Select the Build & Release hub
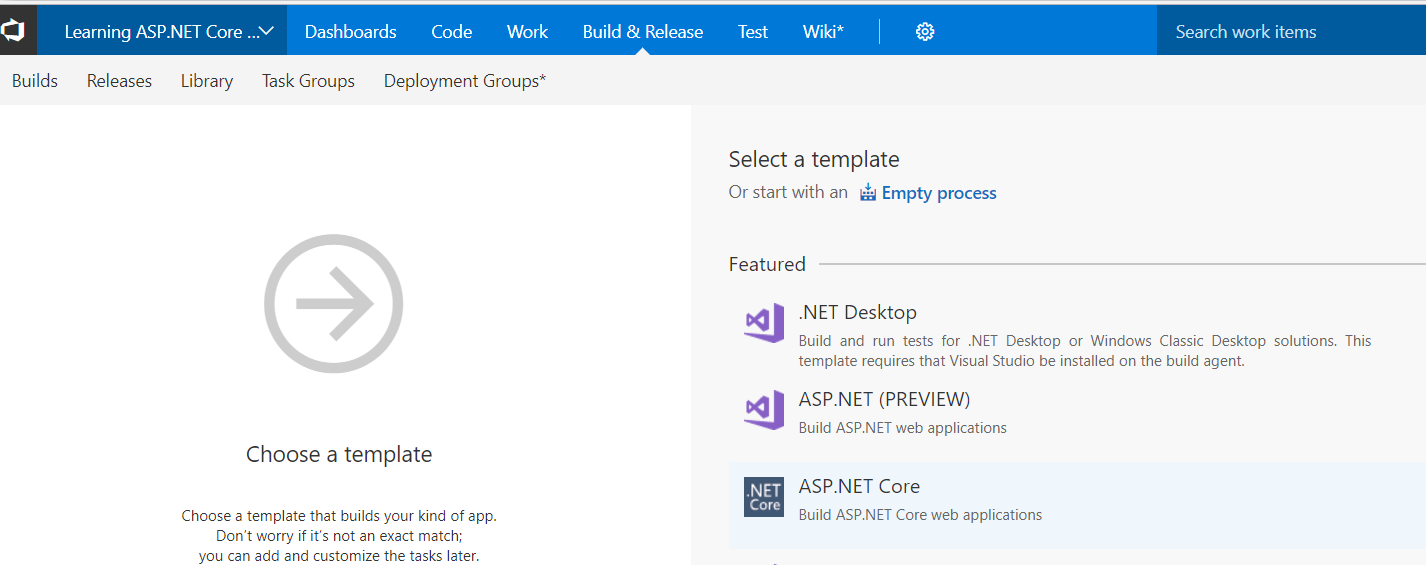Image resolution: width=1426 pixels, height=565 pixels. pos(643,32)
